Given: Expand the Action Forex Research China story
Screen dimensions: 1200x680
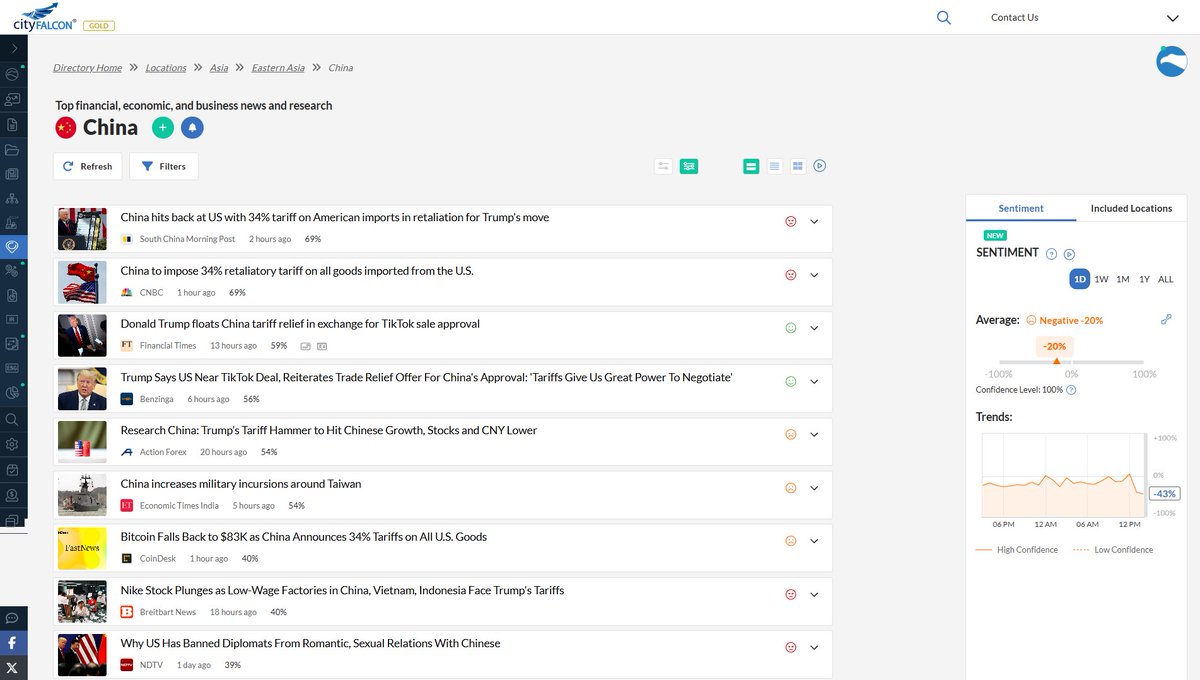Looking at the screenshot, I should click(814, 435).
